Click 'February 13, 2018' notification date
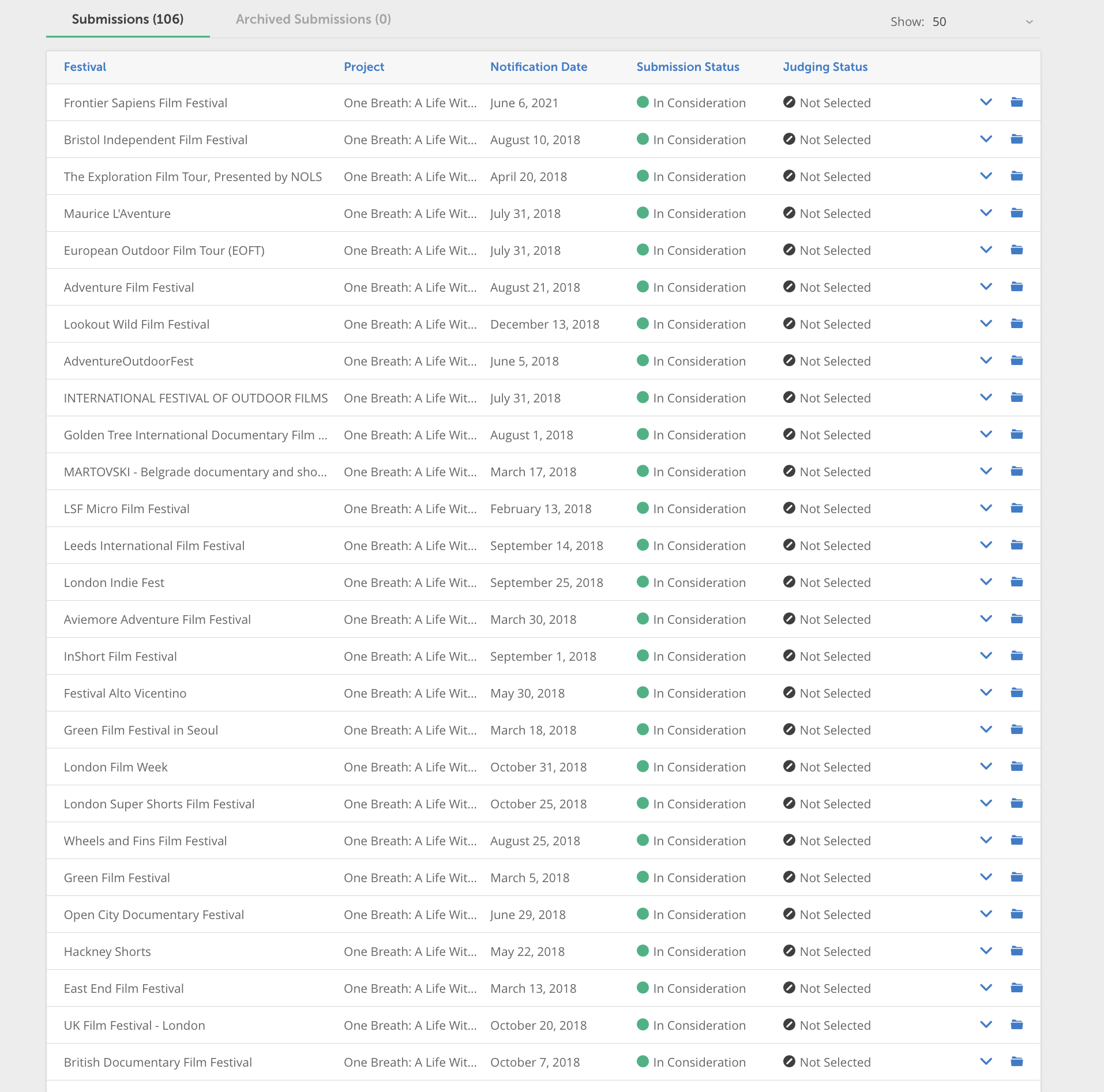 540,509
